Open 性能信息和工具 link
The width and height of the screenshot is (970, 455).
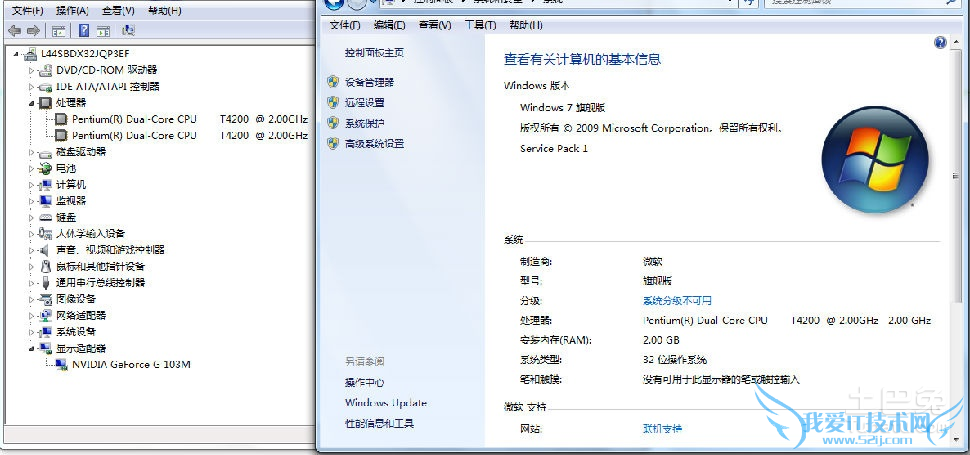pyautogui.click(x=379, y=423)
